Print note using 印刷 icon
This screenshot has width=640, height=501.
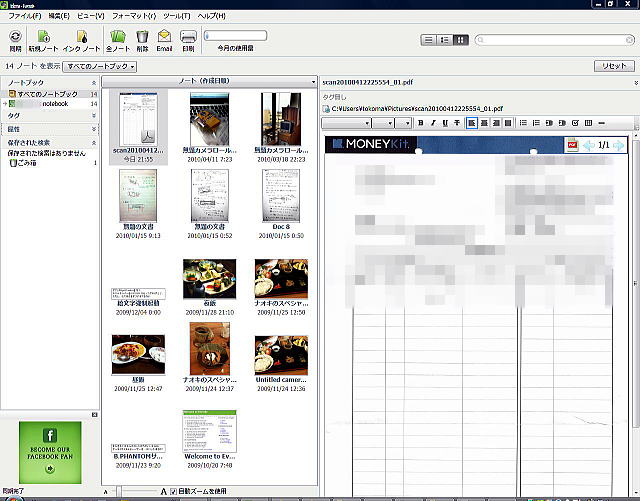coord(188,38)
